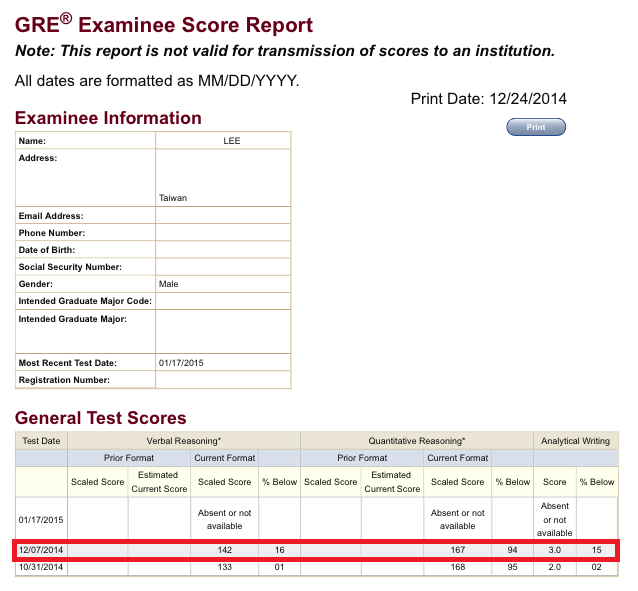
Task: Select the 12/07/2014 test date cell
Action: [x=41, y=550]
